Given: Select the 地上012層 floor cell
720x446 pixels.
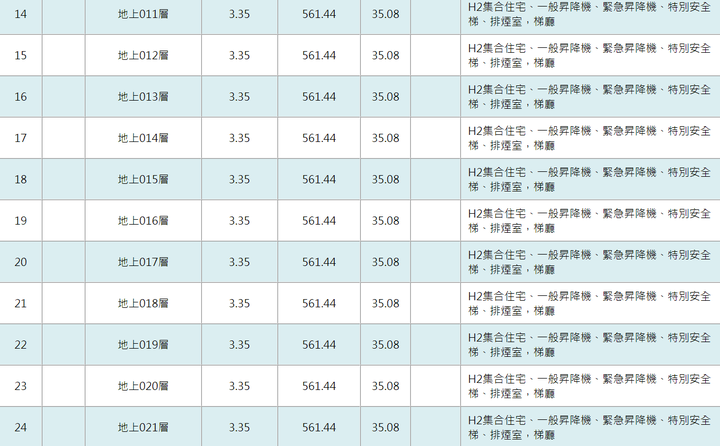Looking at the screenshot, I should tap(143, 56).
